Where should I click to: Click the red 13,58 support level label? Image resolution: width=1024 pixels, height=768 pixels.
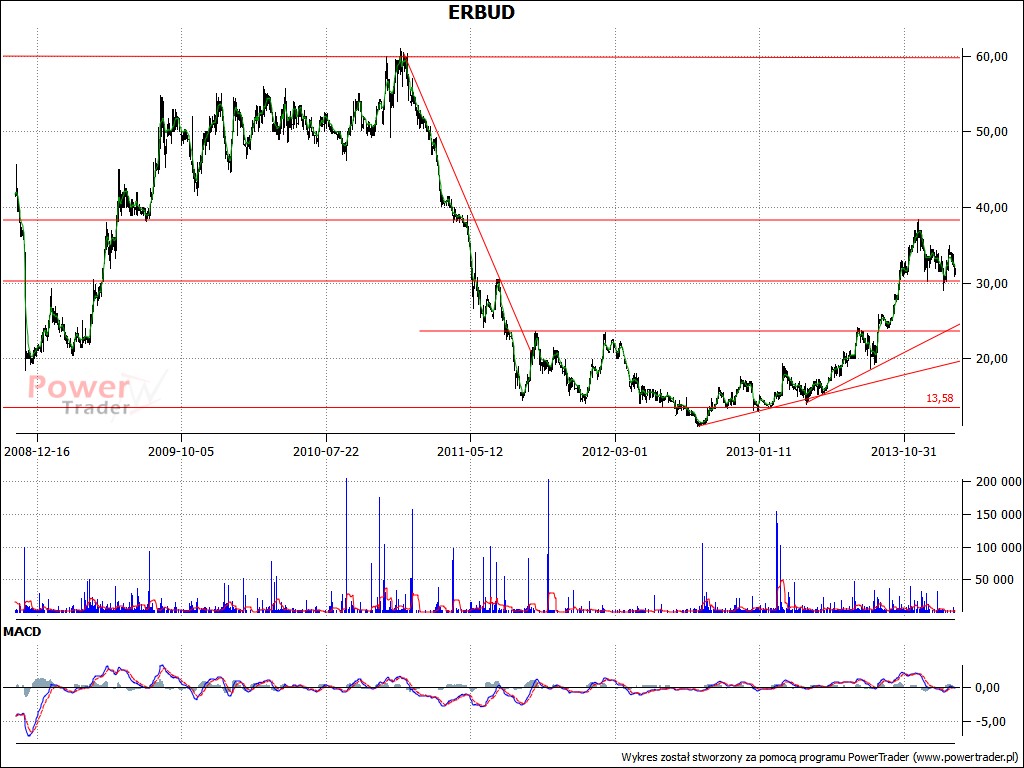(x=939, y=398)
